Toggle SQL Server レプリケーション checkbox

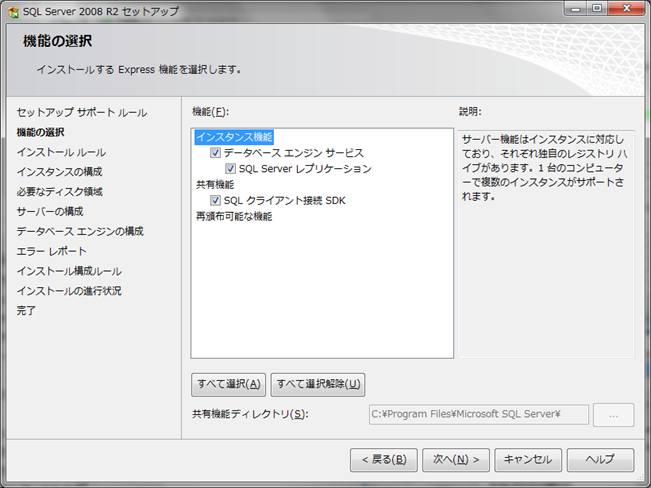click(x=230, y=169)
